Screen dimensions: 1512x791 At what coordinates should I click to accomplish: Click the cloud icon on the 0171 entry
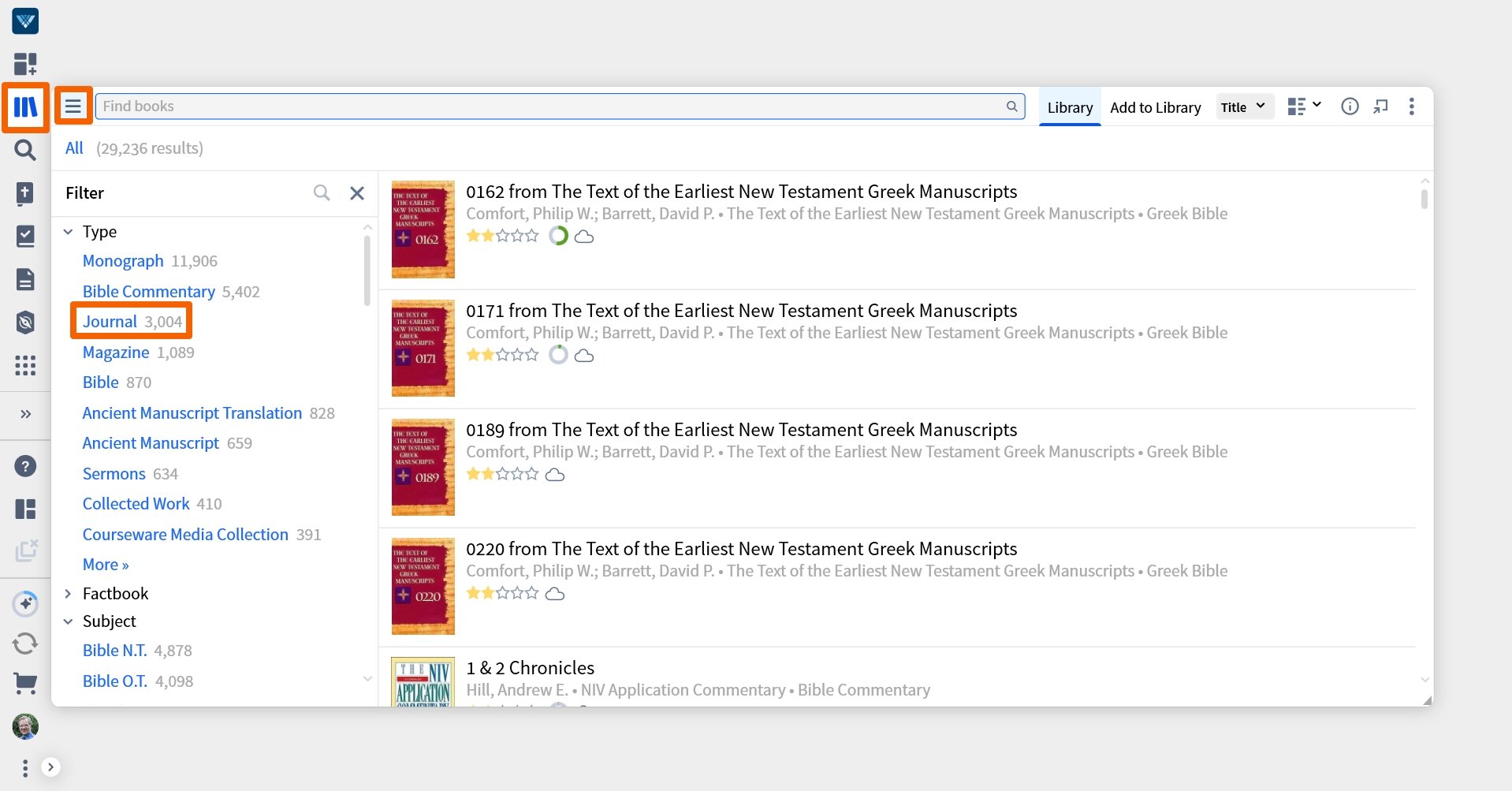click(584, 356)
